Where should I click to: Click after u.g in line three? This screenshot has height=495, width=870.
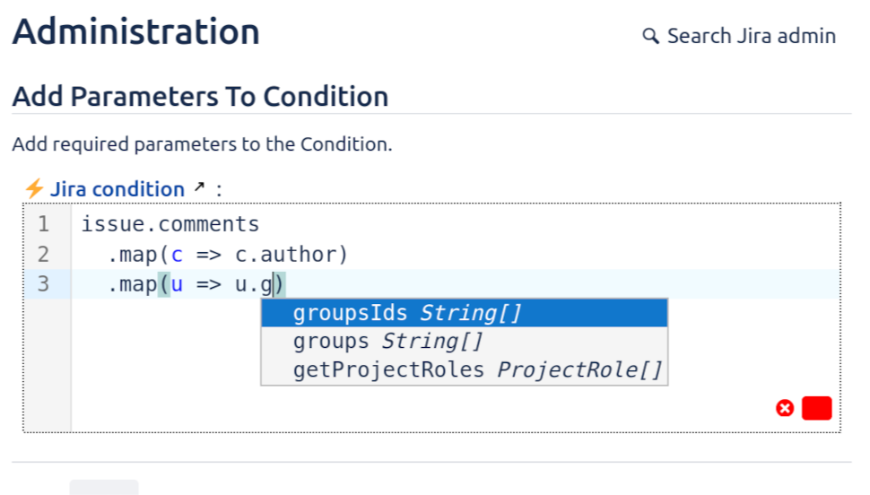[274, 285]
